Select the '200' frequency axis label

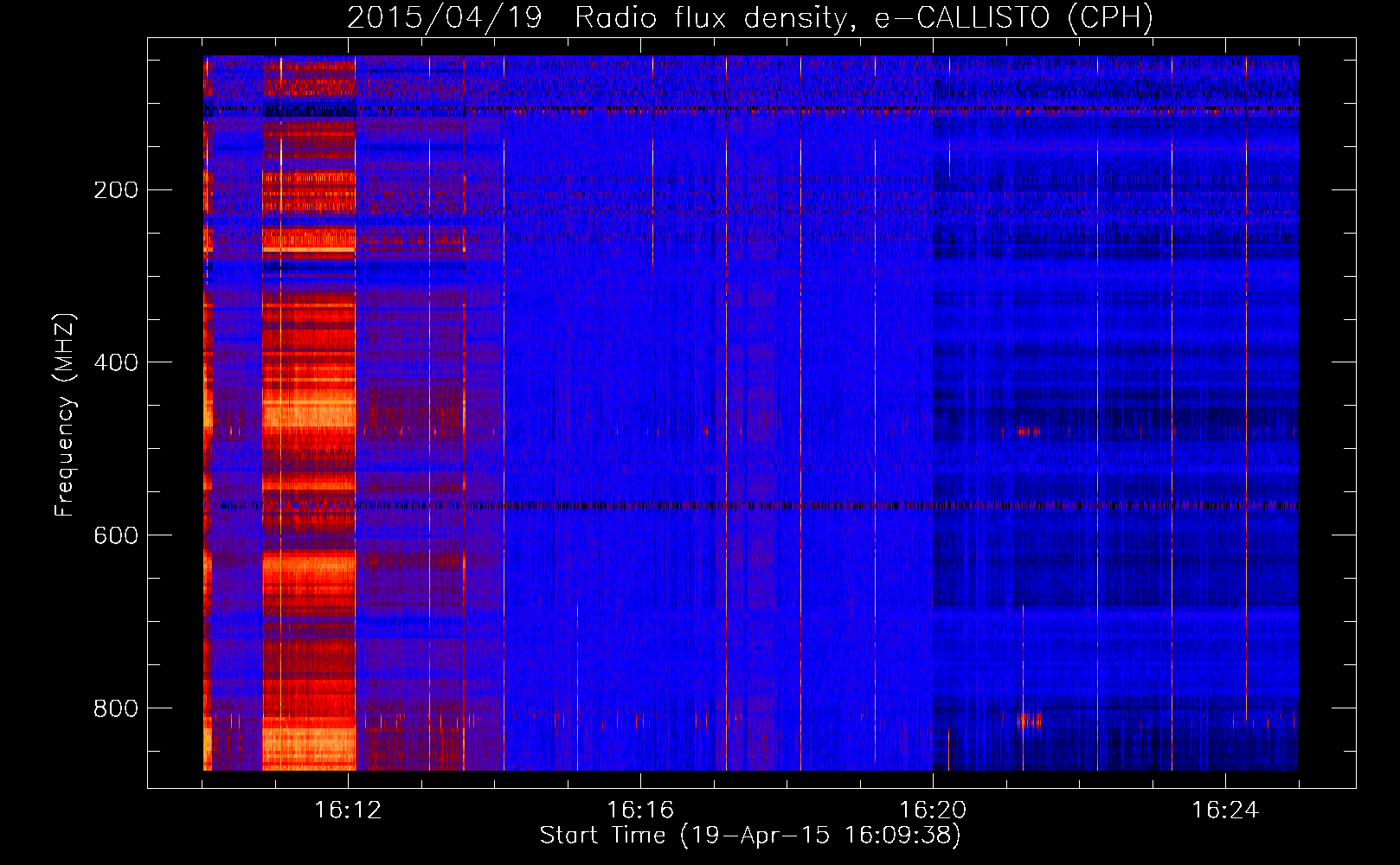[x=116, y=189]
